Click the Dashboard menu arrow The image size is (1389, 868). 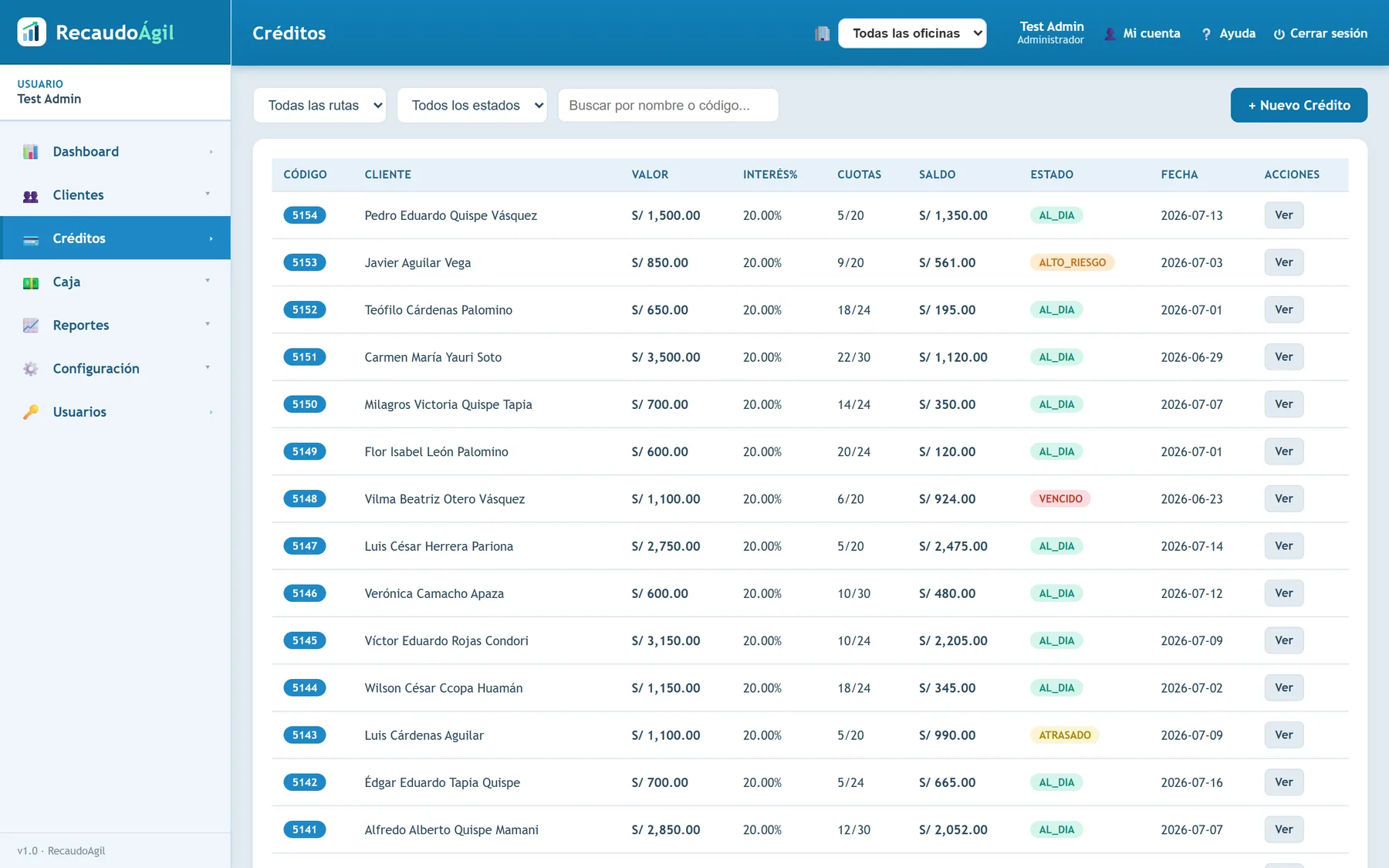tap(211, 152)
